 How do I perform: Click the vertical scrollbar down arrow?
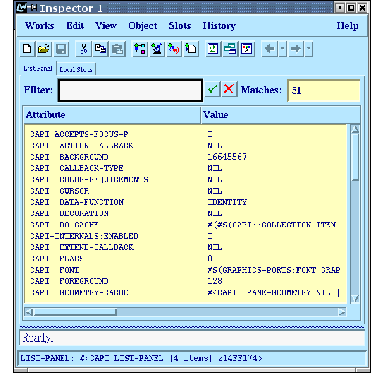tap(355, 298)
